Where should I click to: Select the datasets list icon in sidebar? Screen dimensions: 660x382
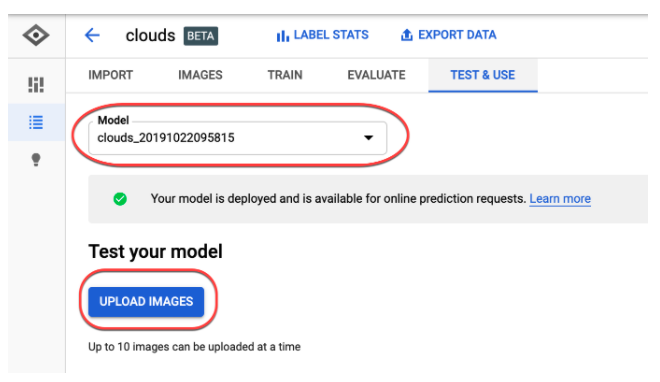(36, 122)
